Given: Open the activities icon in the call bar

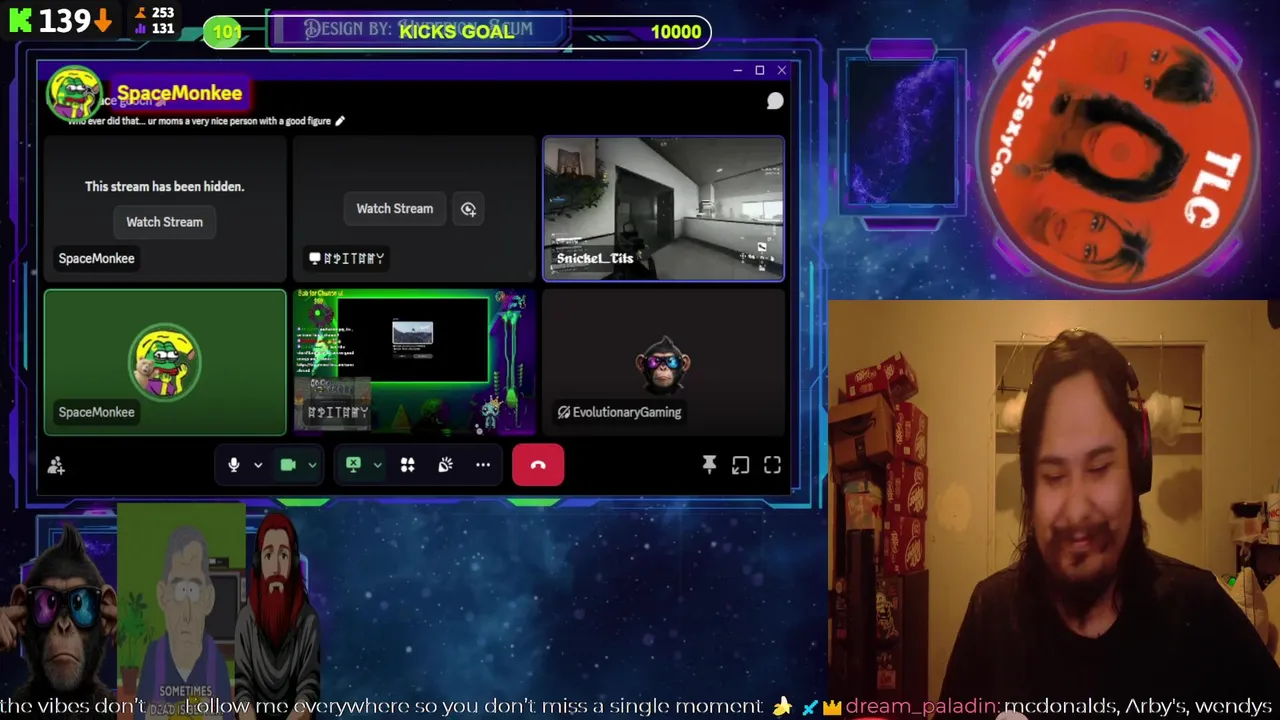Looking at the screenshot, I should point(408,465).
